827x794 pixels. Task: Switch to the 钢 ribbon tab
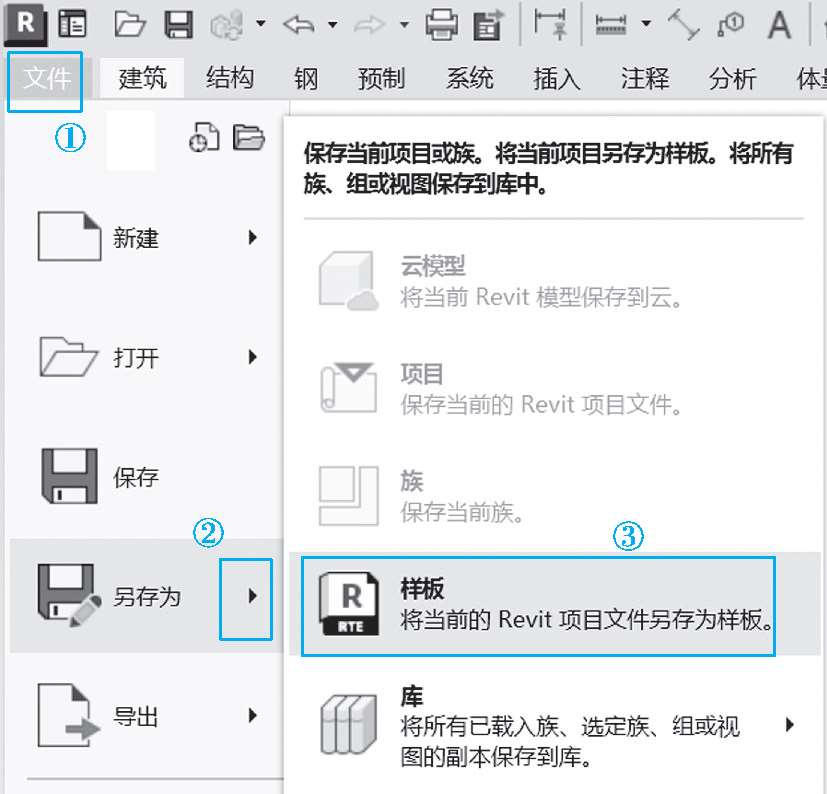coord(306,79)
